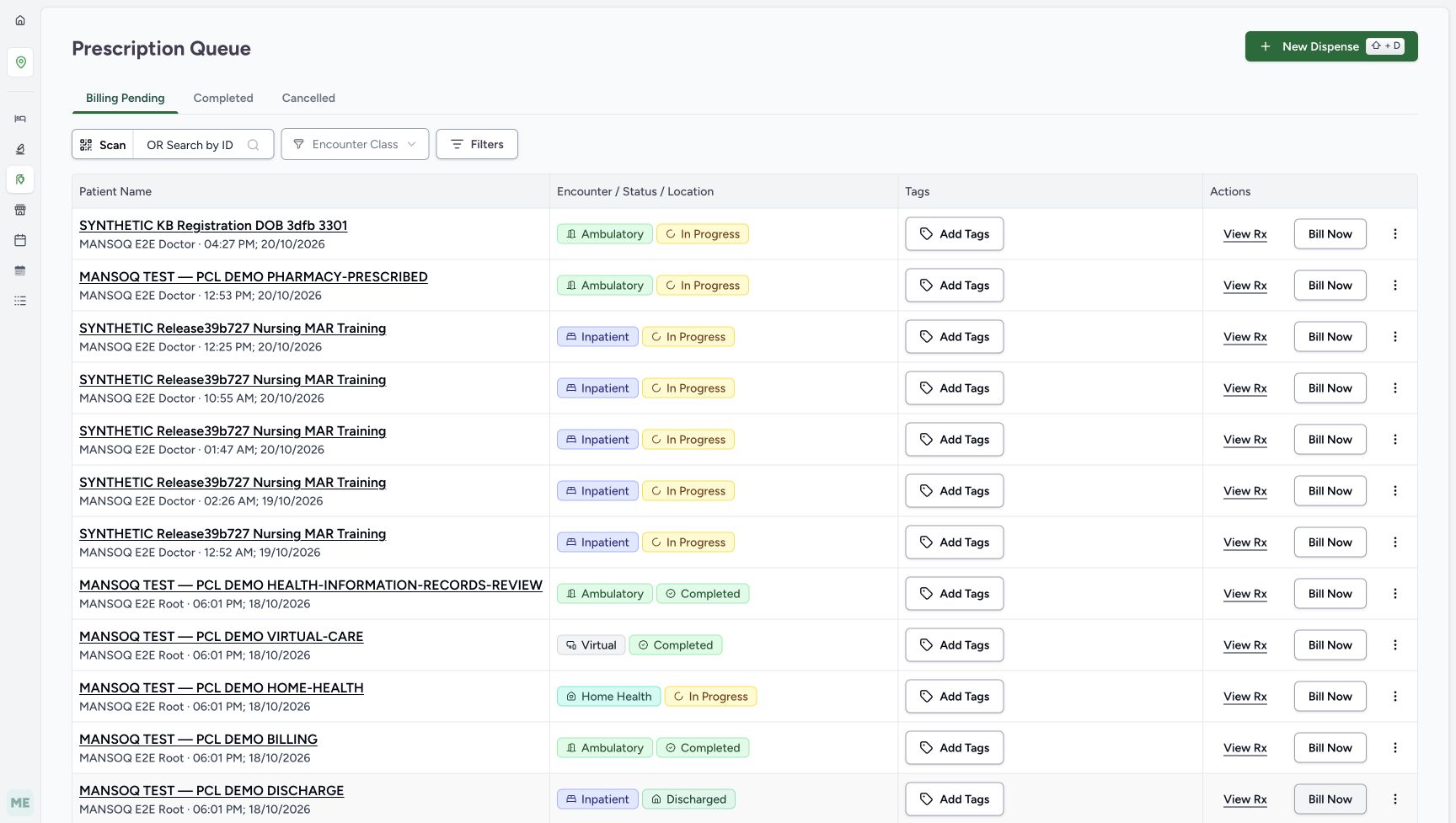The width and height of the screenshot is (1456, 823).
Task: Open patient MANSOQ TEST — PCL DEMO HOME-HEALTH
Action: point(222,688)
